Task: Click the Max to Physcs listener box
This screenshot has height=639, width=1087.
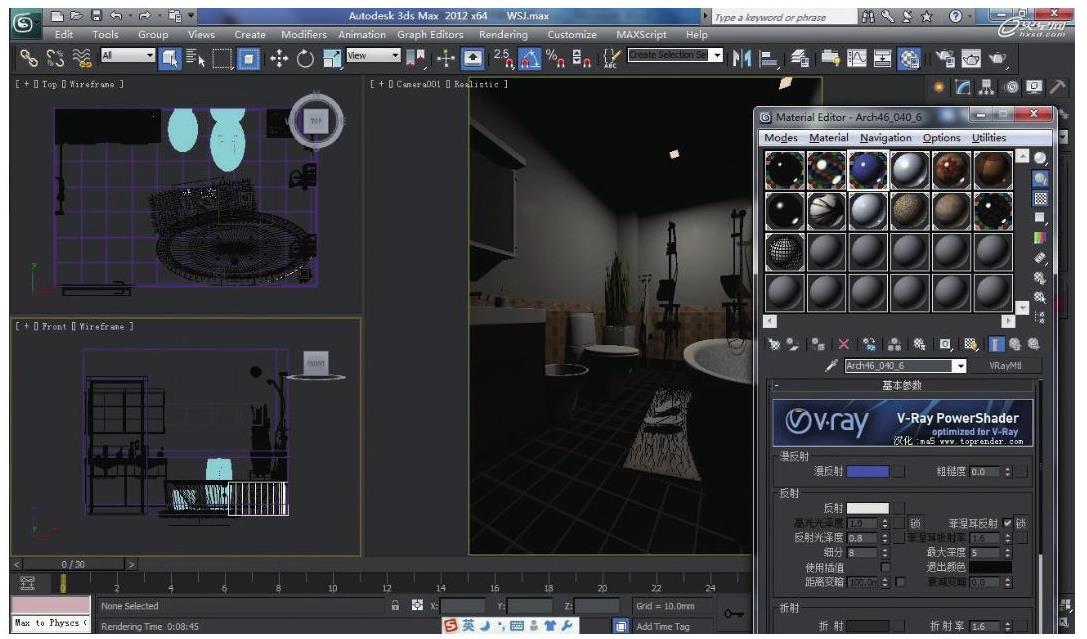Action: pos(51,623)
